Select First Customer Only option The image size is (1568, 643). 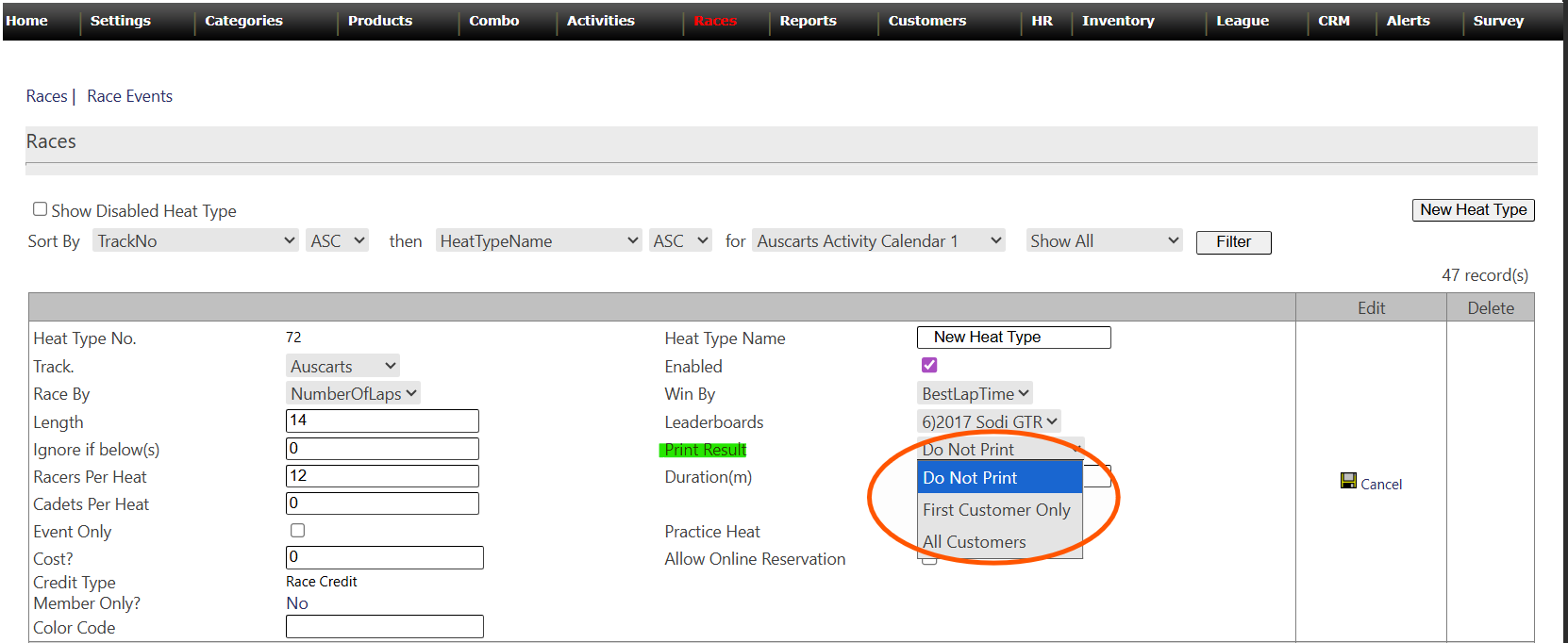[x=996, y=510]
